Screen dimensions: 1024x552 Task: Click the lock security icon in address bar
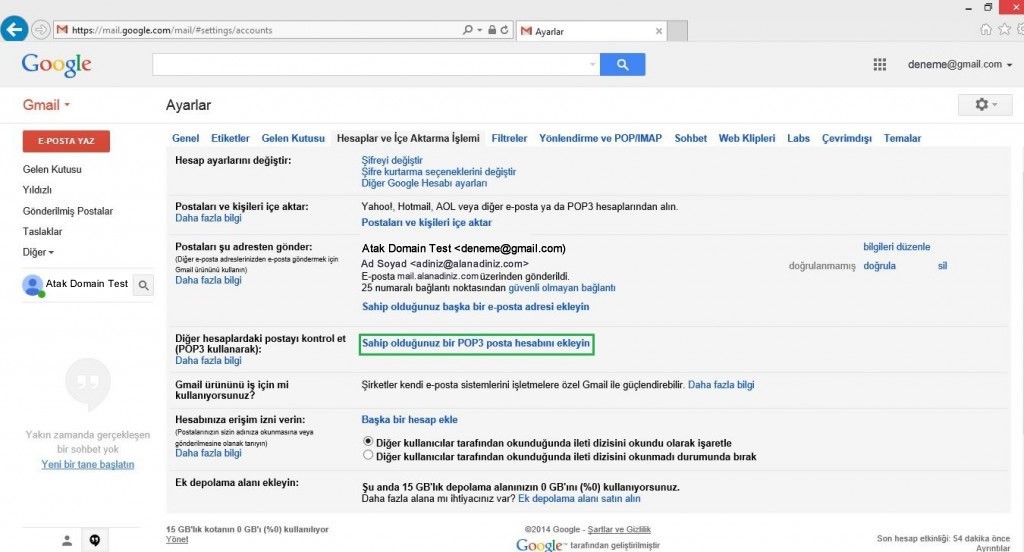point(492,30)
